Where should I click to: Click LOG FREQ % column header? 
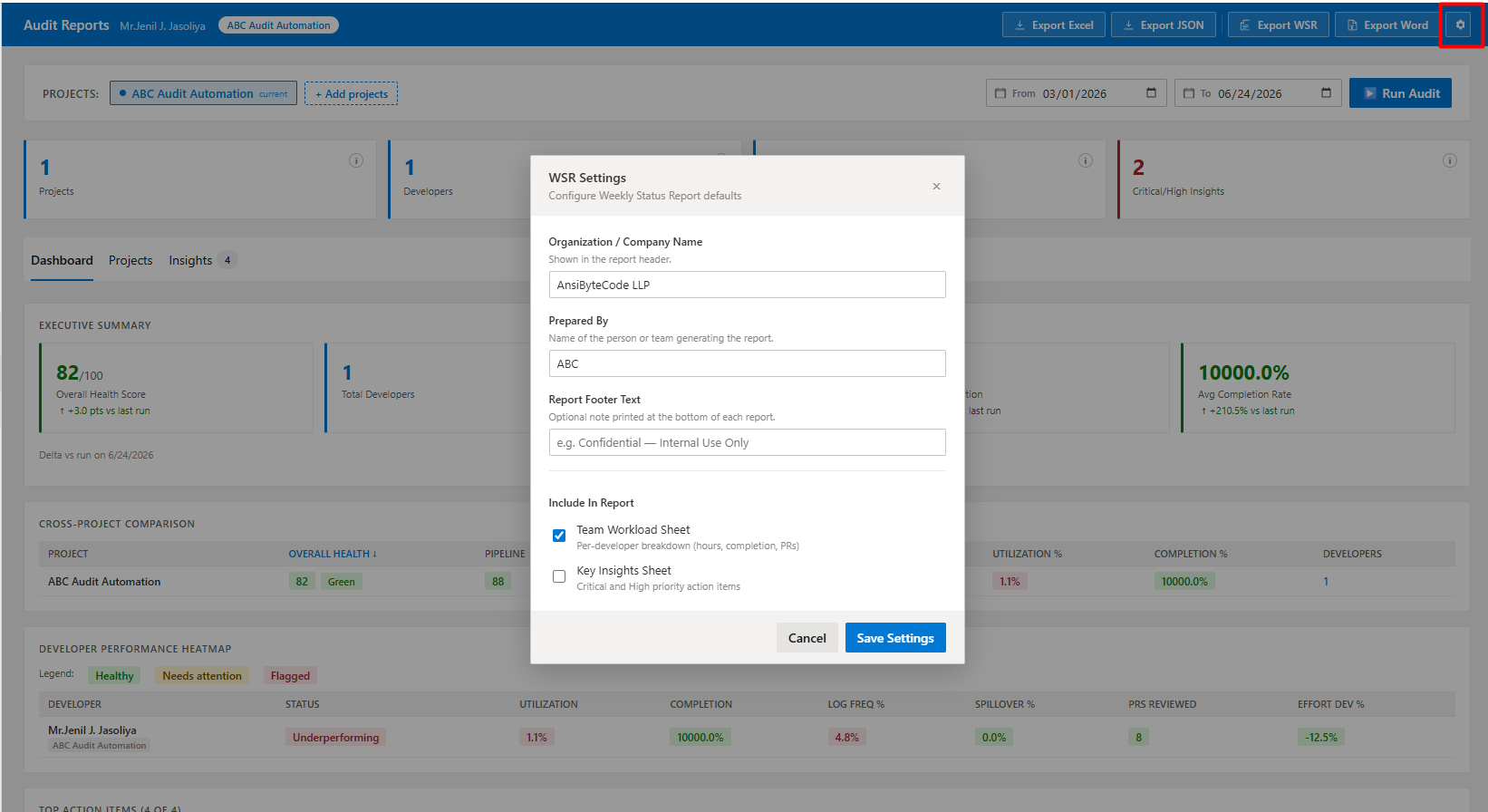pos(855,704)
